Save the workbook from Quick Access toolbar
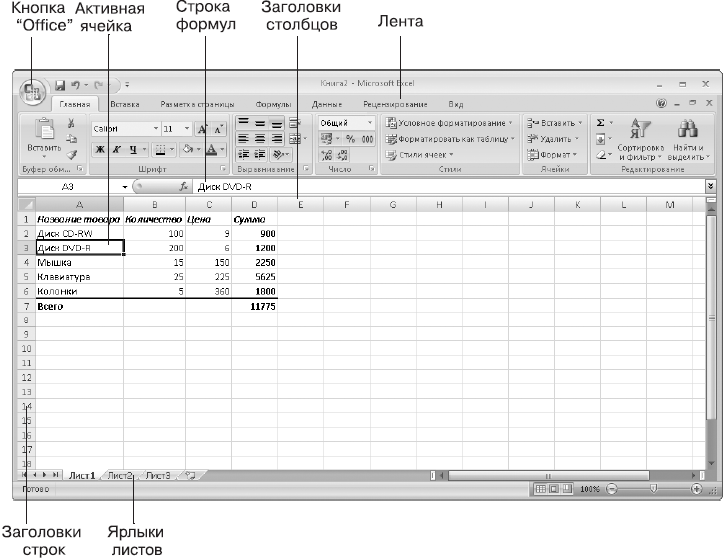Image resolution: width=723 pixels, height=560 pixels. pos(60,85)
